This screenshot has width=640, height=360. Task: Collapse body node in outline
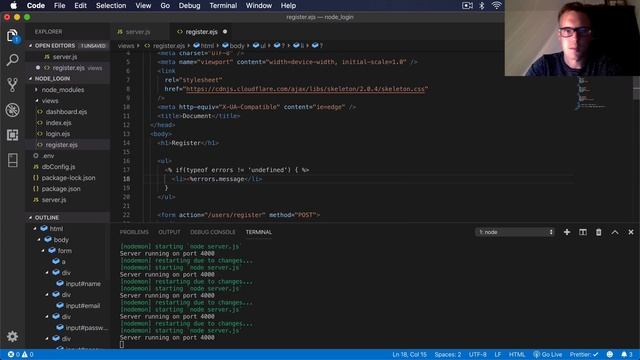tap(40, 240)
